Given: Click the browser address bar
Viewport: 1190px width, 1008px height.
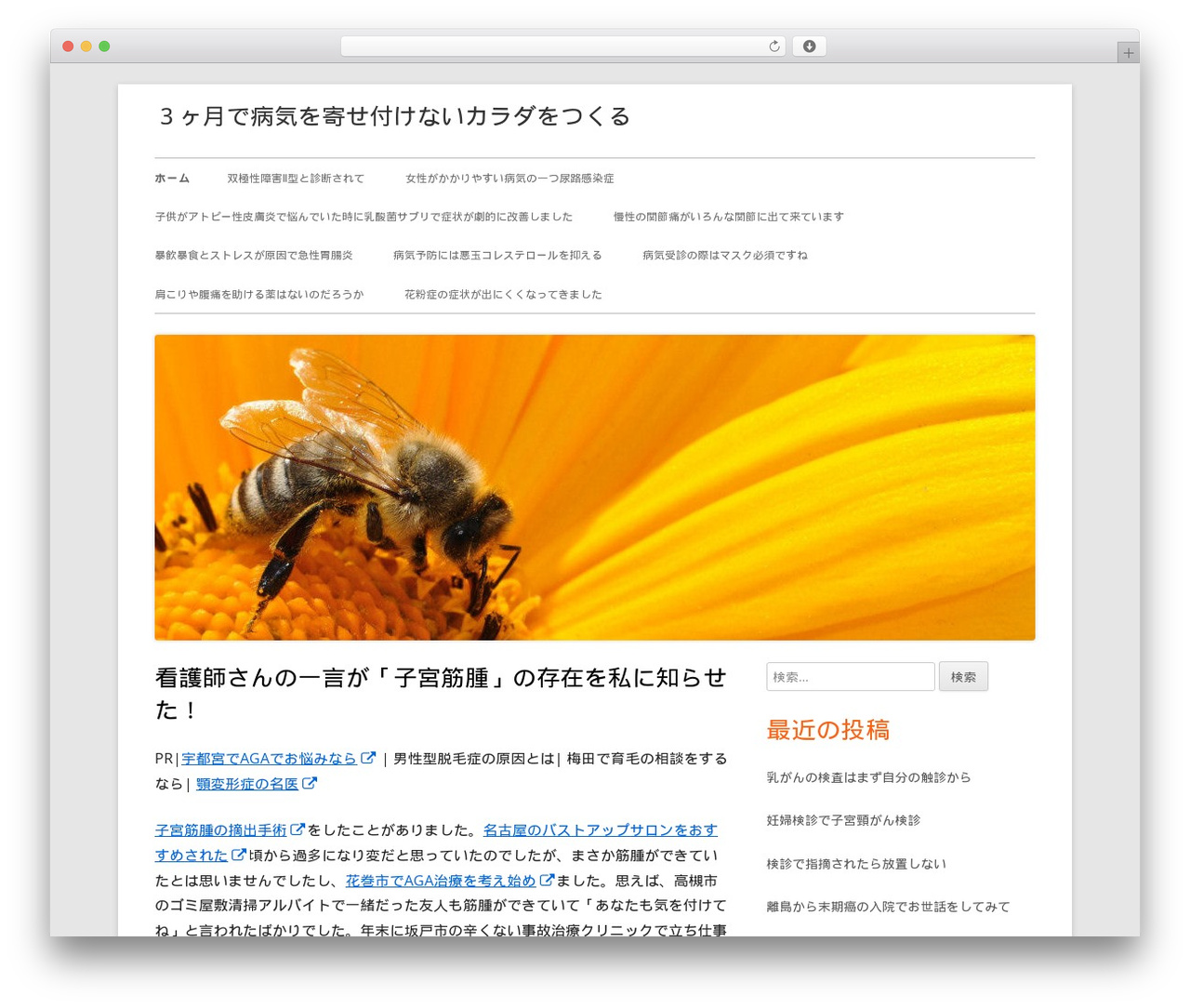Looking at the screenshot, I should (563, 46).
